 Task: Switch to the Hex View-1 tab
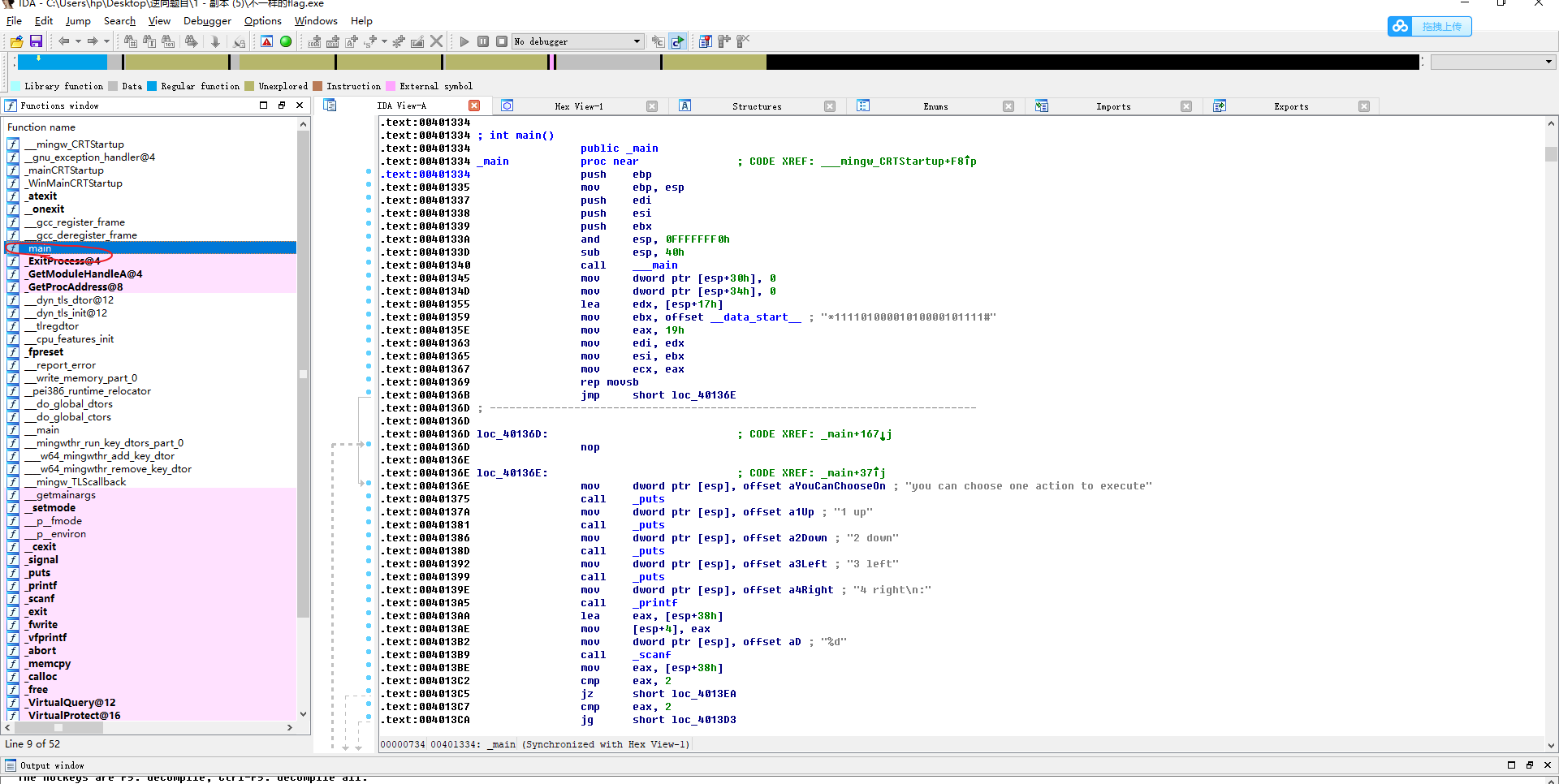coord(578,106)
